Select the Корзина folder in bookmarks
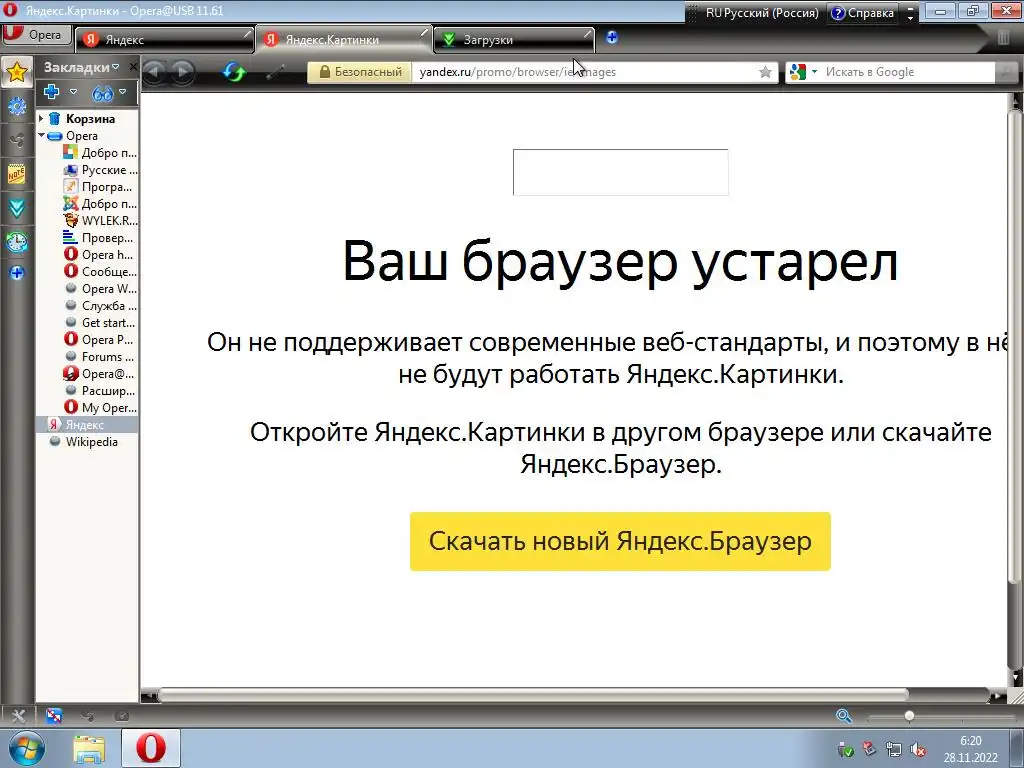This screenshot has width=1024, height=768. click(x=90, y=119)
